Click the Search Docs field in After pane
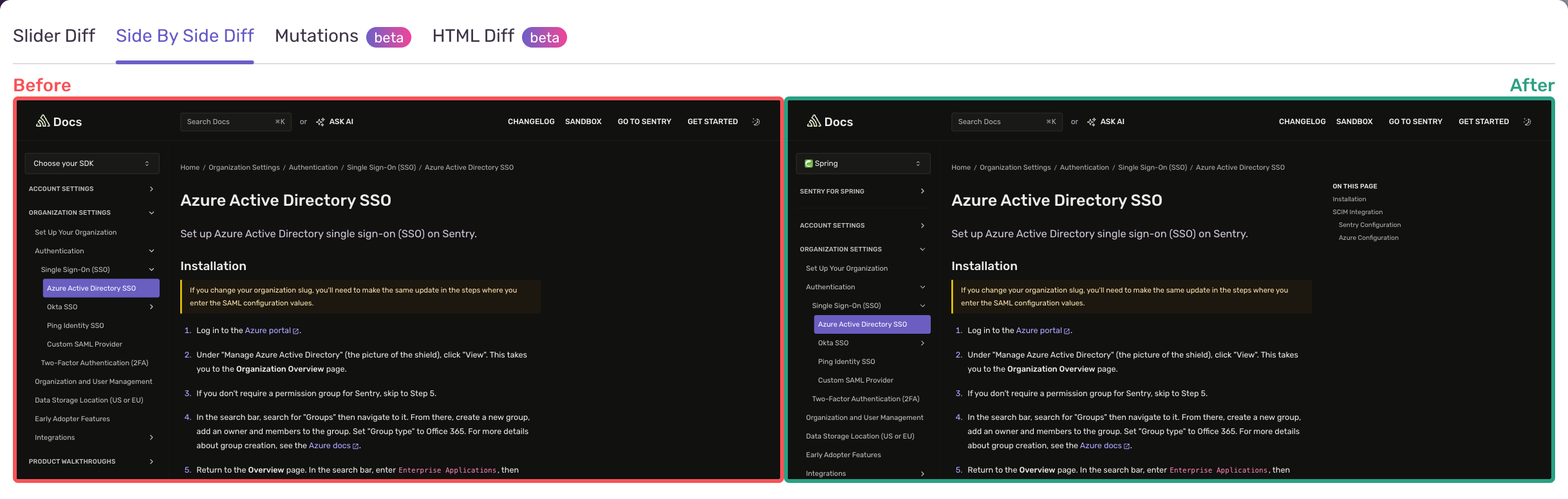1568x499 pixels. tap(998, 122)
